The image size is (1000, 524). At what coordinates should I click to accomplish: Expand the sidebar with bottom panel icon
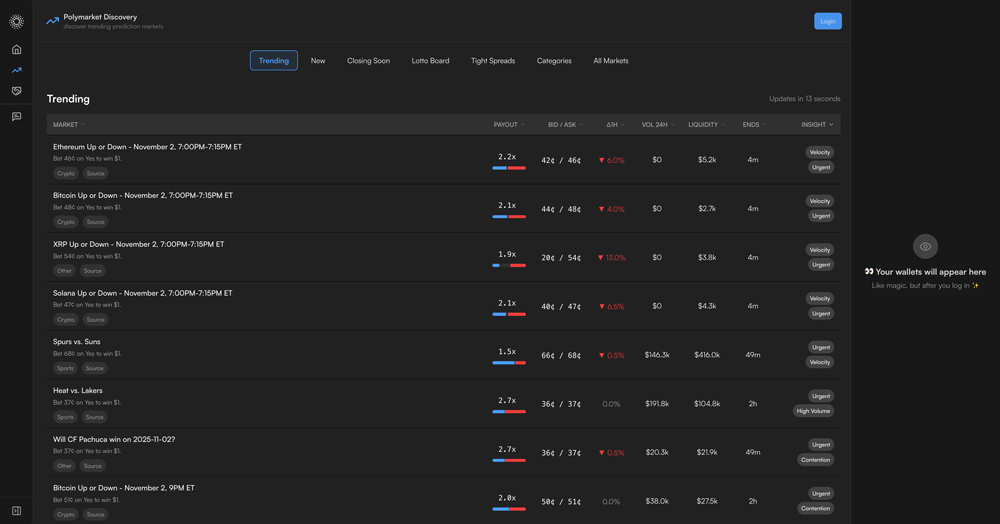(16, 511)
